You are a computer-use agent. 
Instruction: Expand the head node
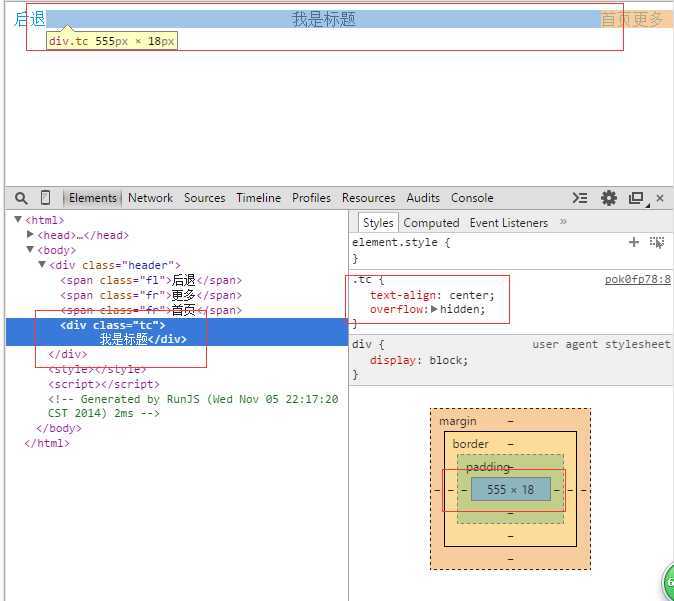point(30,234)
